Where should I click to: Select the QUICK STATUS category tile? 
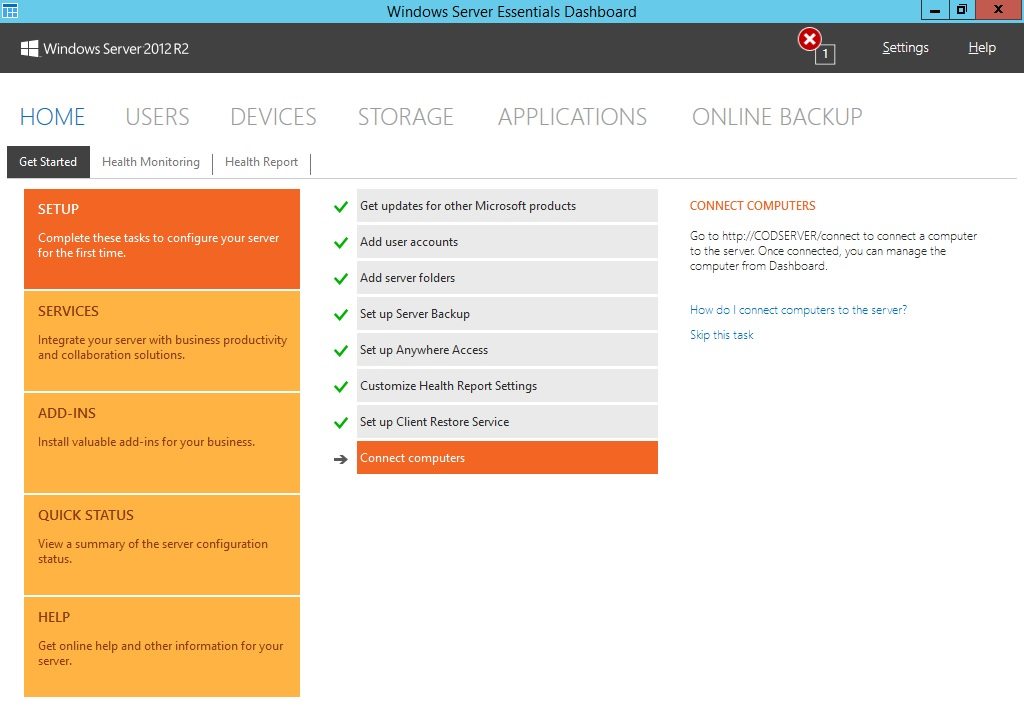(162, 545)
